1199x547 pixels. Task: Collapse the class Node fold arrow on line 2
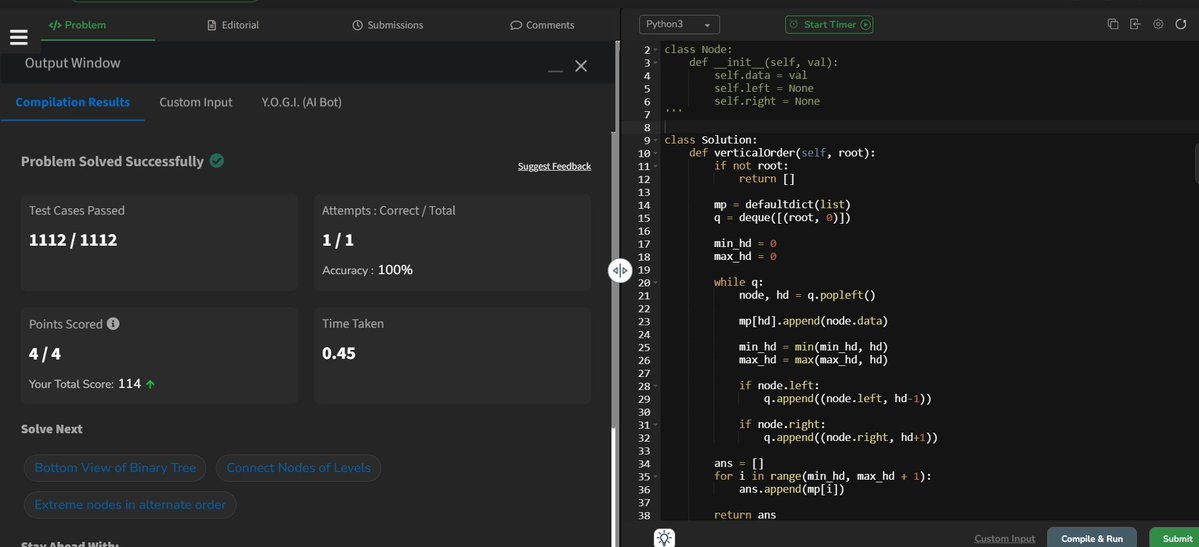click(x=657, y=50)
